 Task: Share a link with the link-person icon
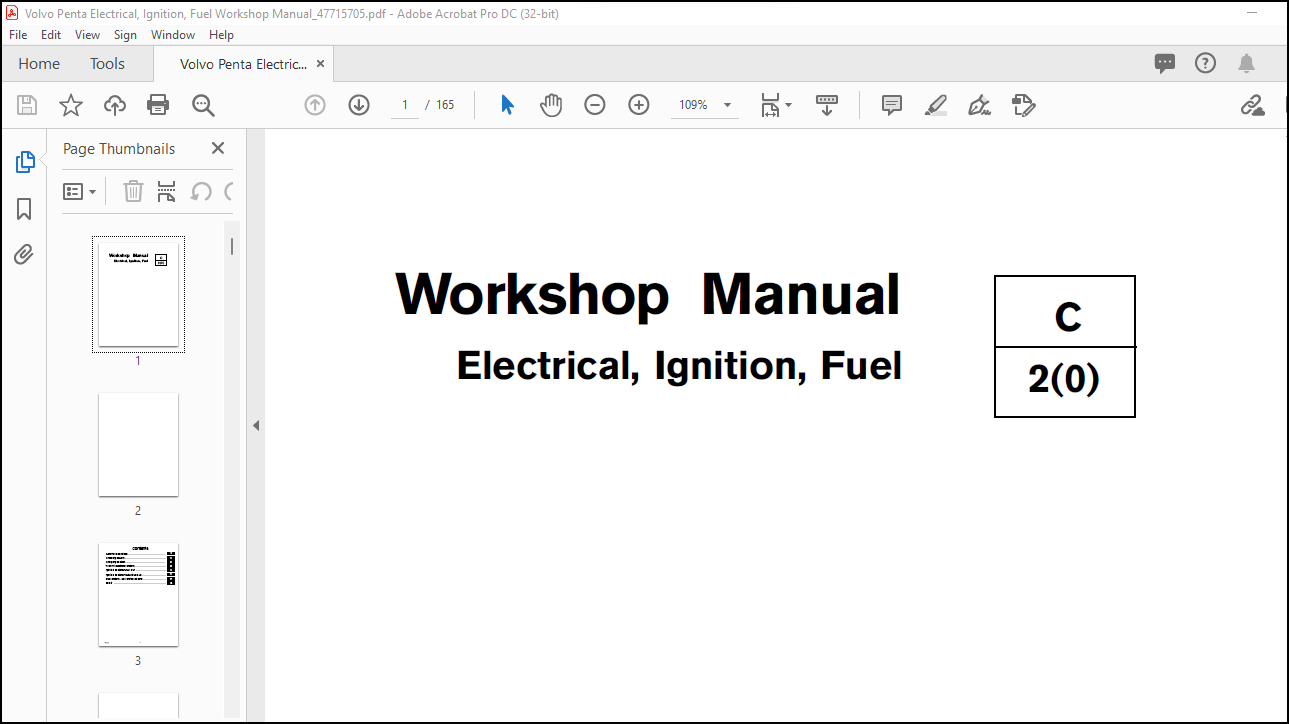tap(1252, 105)
